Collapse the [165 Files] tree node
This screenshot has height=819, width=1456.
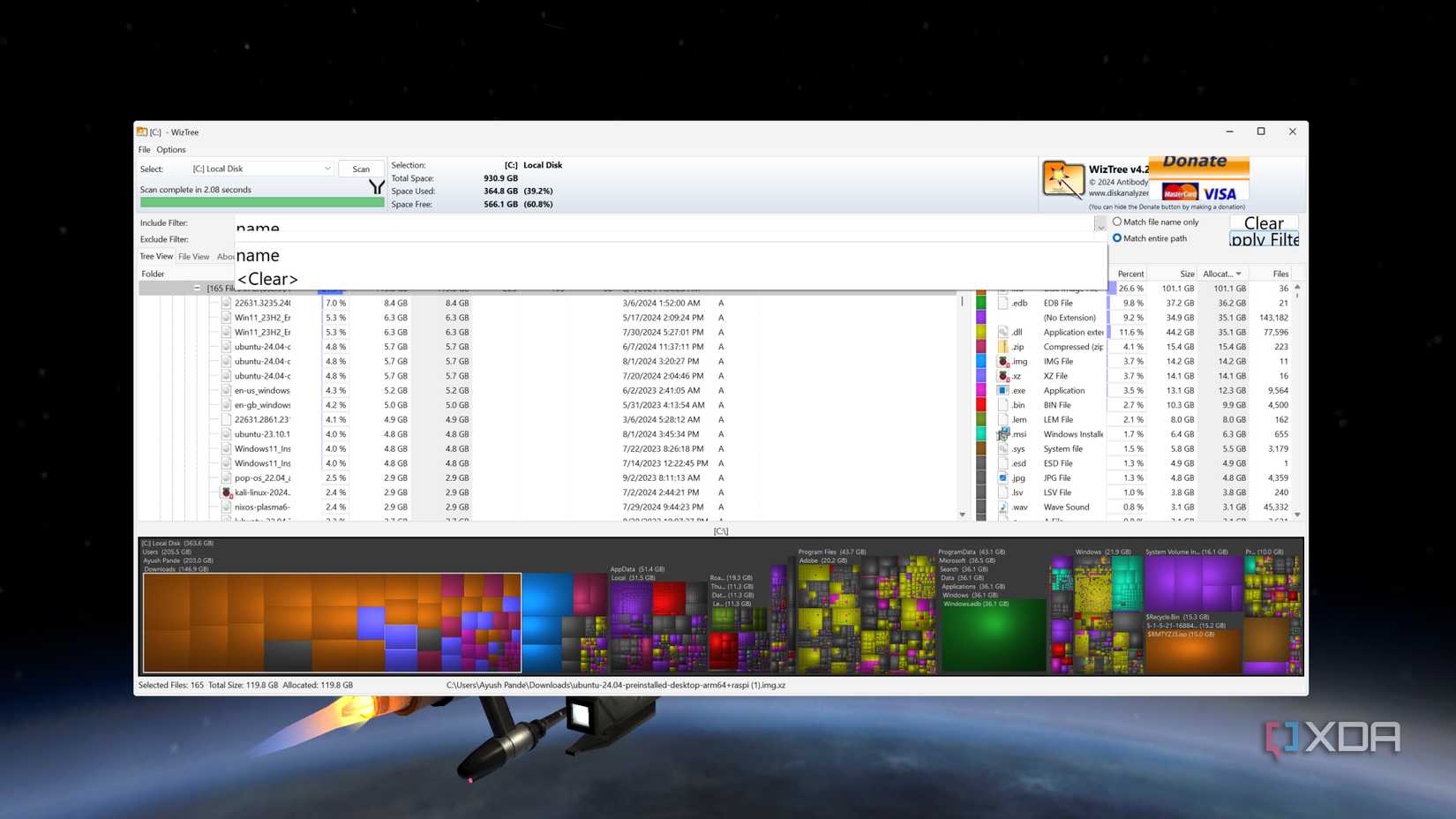198,288
